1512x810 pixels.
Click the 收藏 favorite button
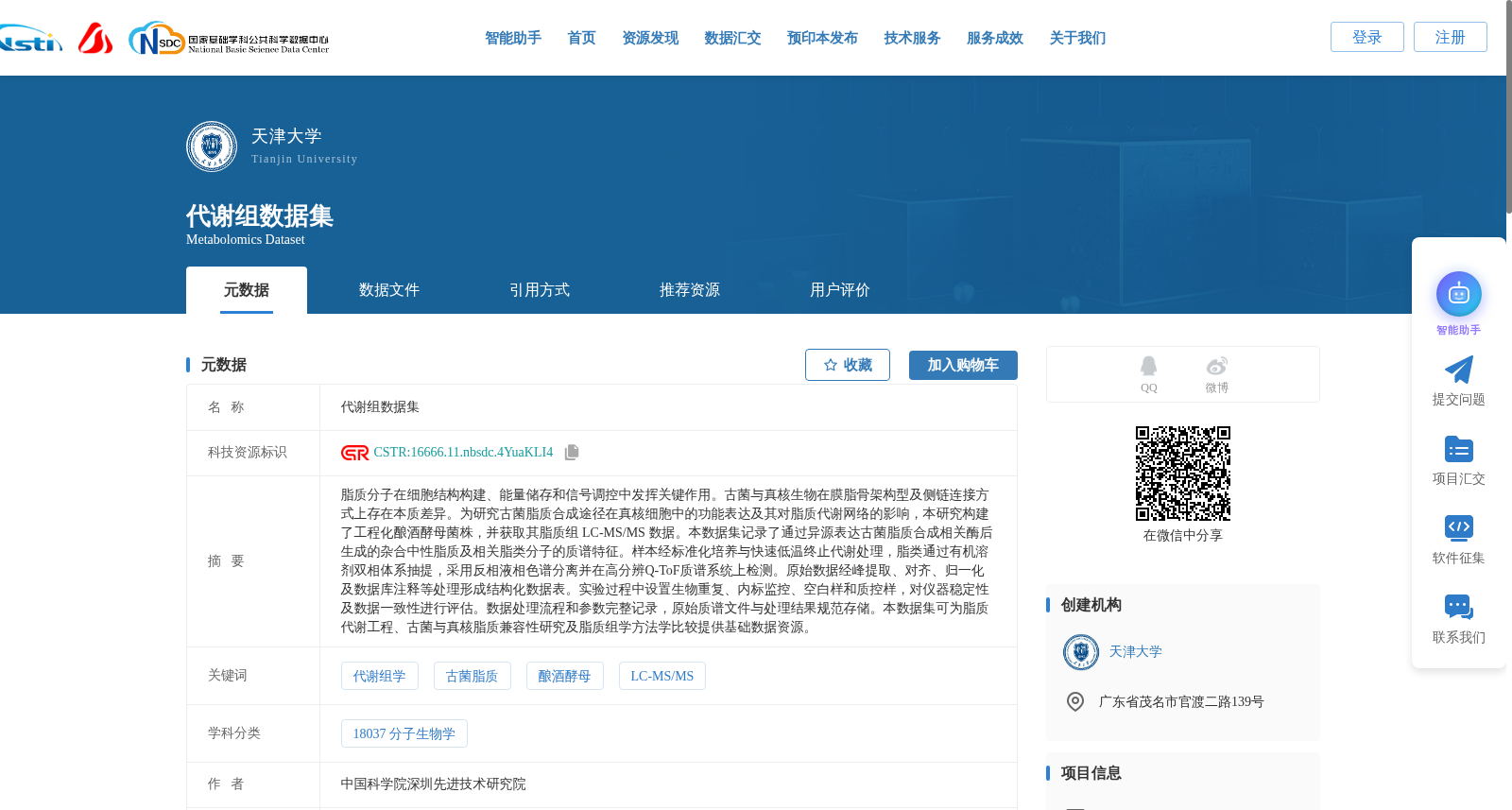click(x=848, y=365)
